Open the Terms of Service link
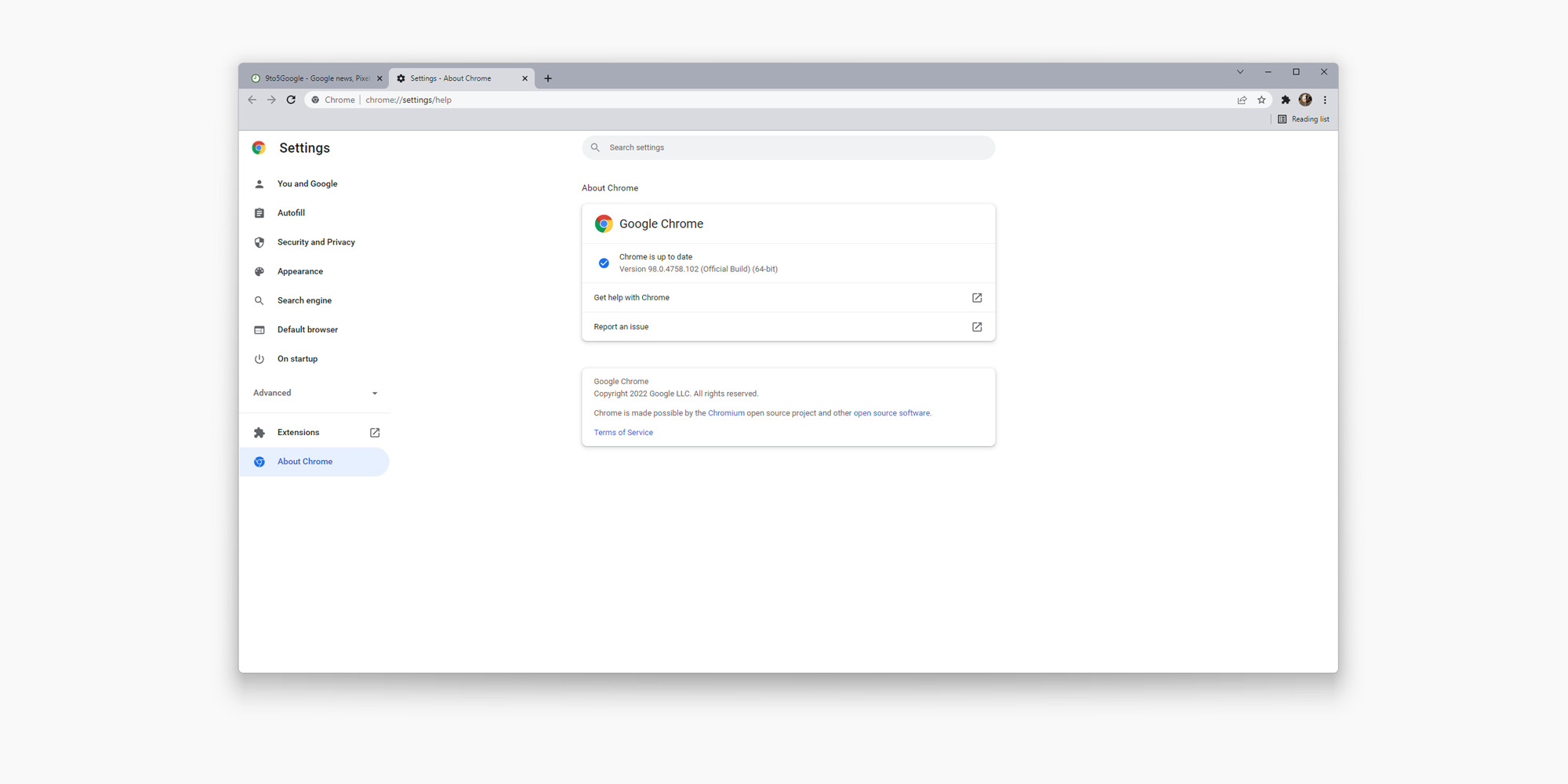Image resolution: width=1568 pixels, height=784 pixels. [622, 432]
